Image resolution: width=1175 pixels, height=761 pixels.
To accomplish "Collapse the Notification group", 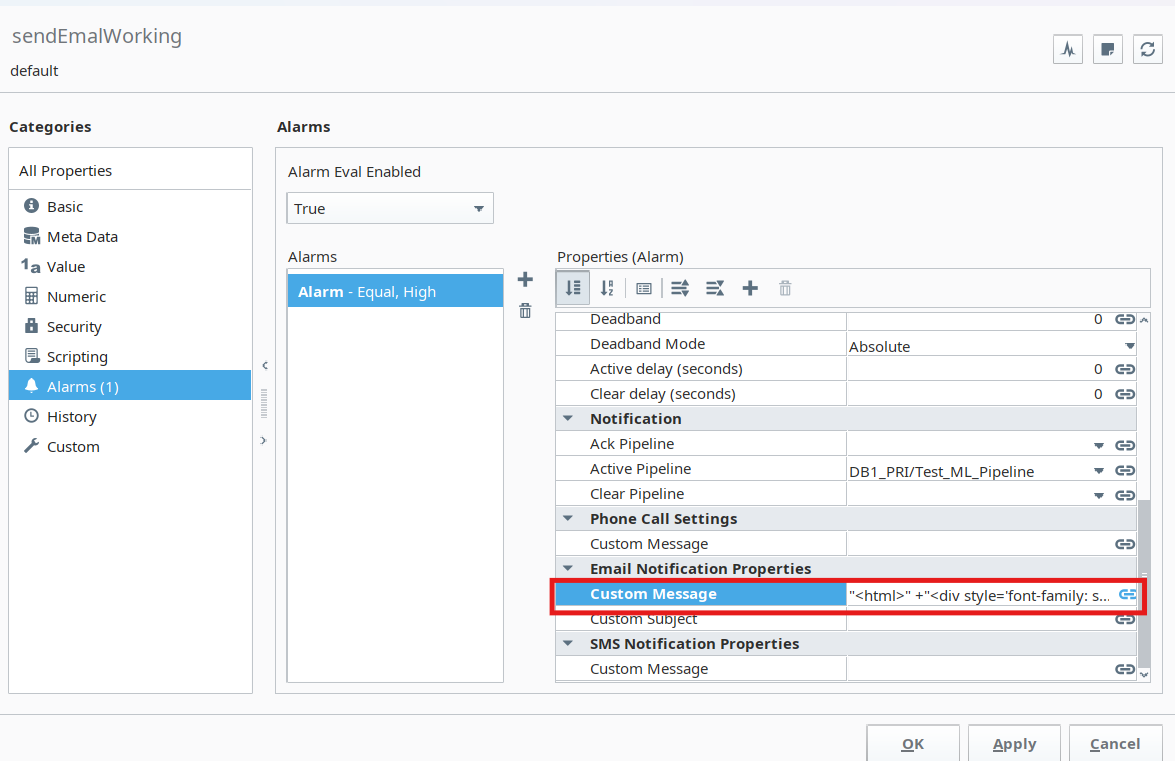I will click(568, 419).
